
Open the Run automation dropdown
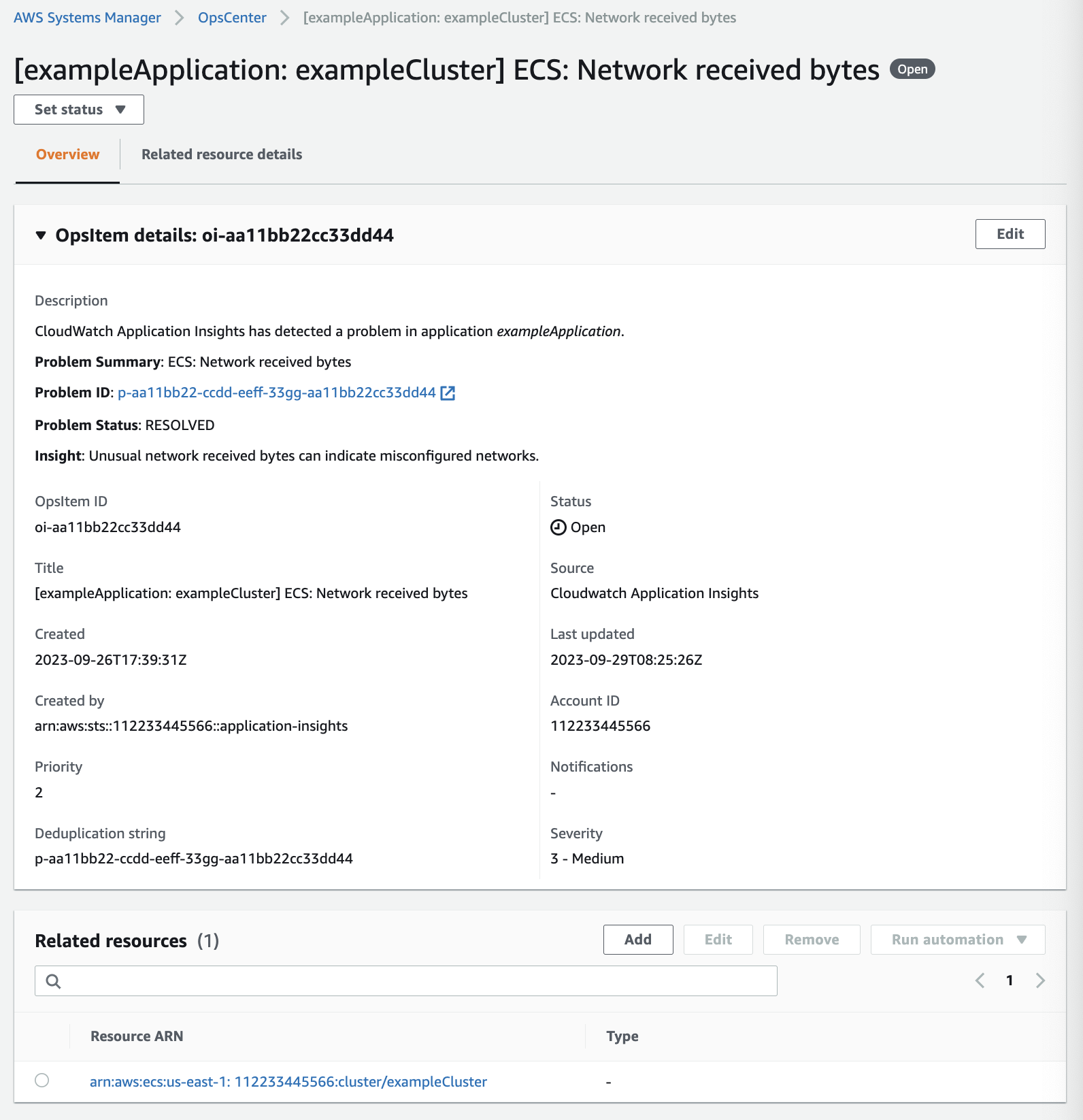point(958,940)
